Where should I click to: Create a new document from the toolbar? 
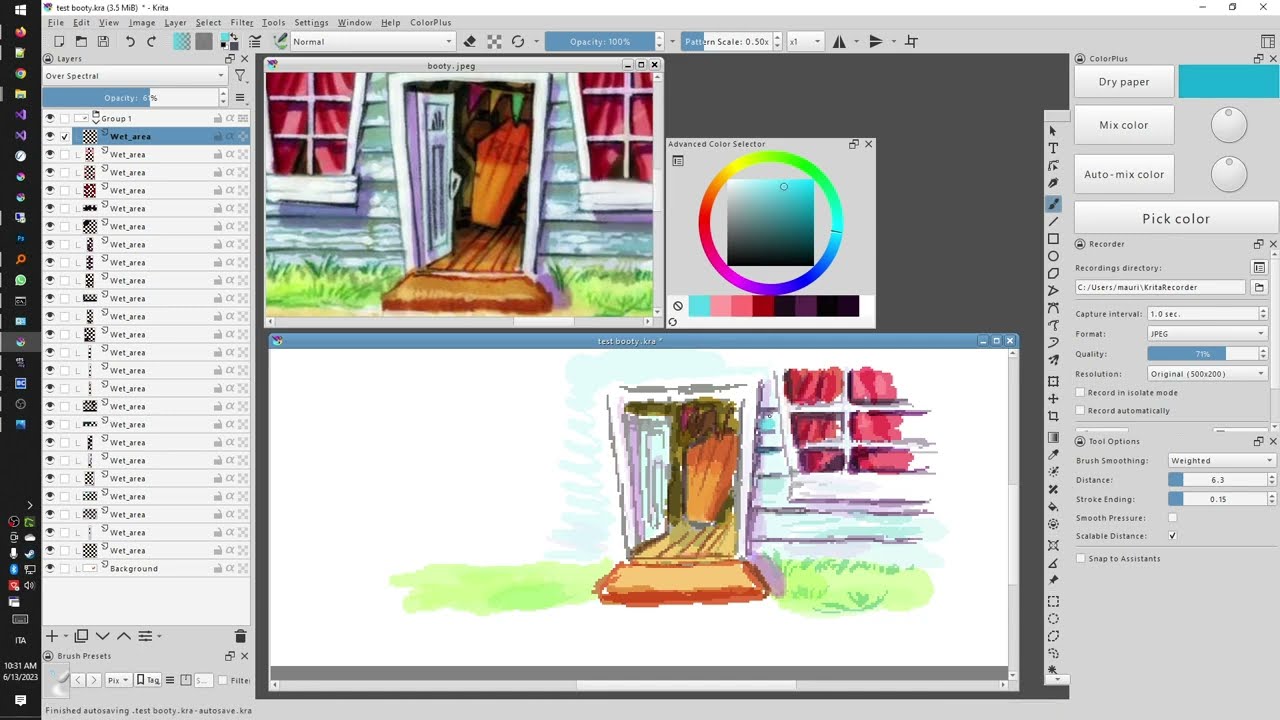(59, 41)
